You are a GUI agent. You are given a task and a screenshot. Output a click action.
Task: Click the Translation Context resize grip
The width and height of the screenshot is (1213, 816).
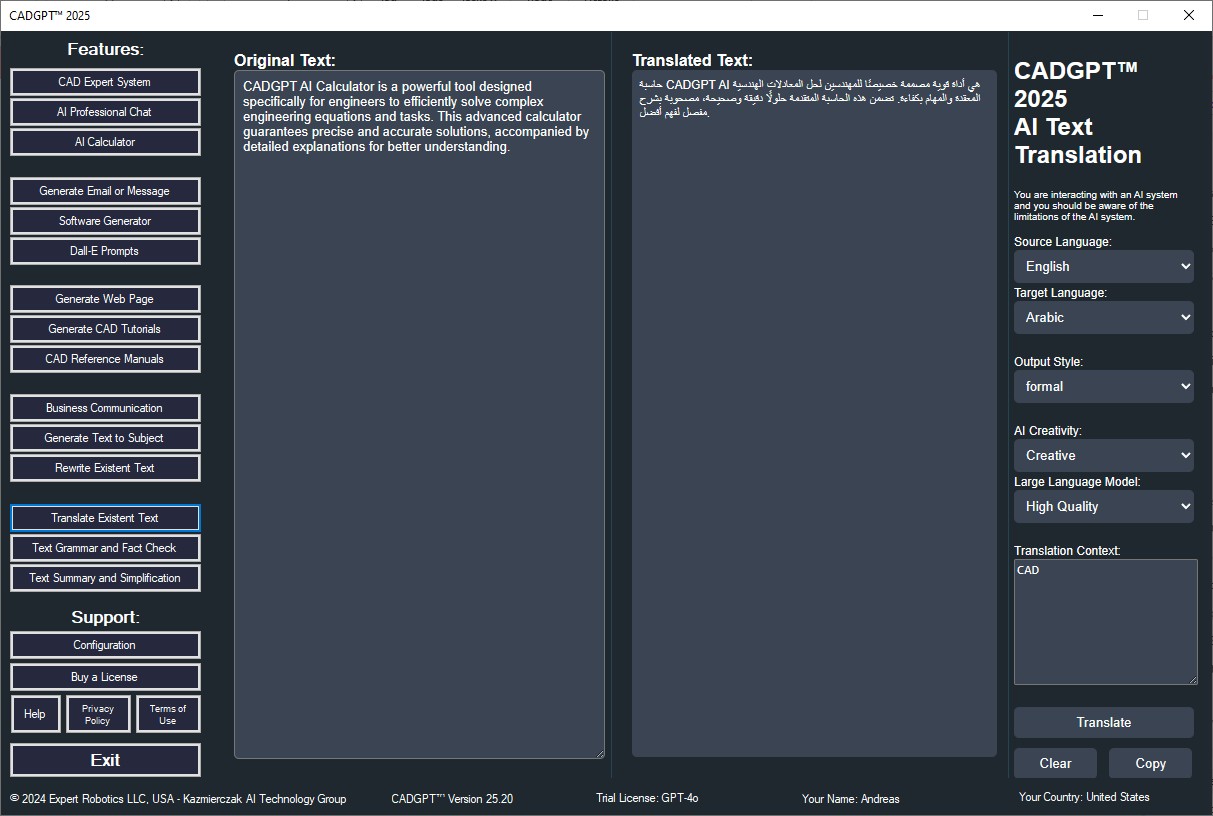pyautogui.click(x=1192, y=679)
